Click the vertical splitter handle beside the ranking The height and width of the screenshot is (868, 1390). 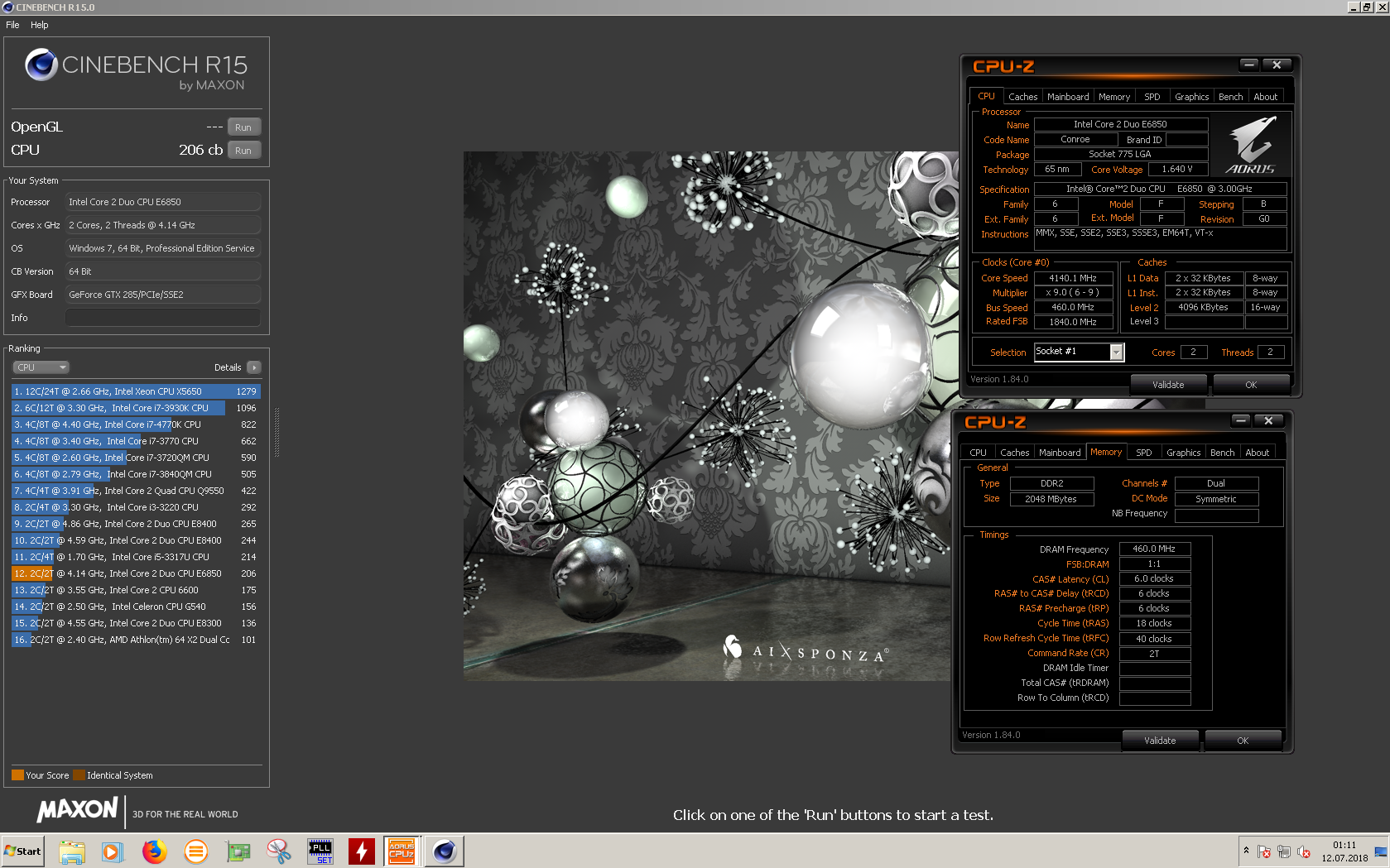click(277, 432)
